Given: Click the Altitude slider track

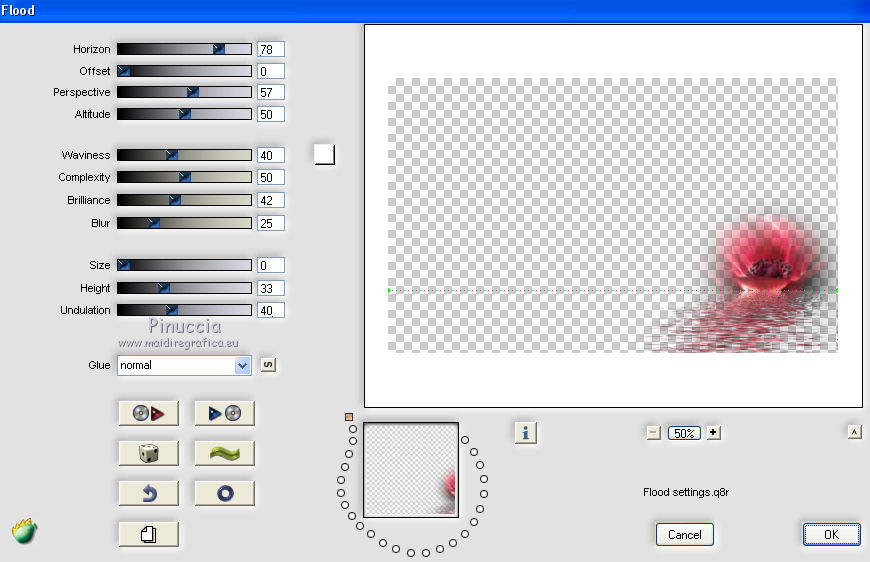Looking at the screenshot, I should point(184,114).
